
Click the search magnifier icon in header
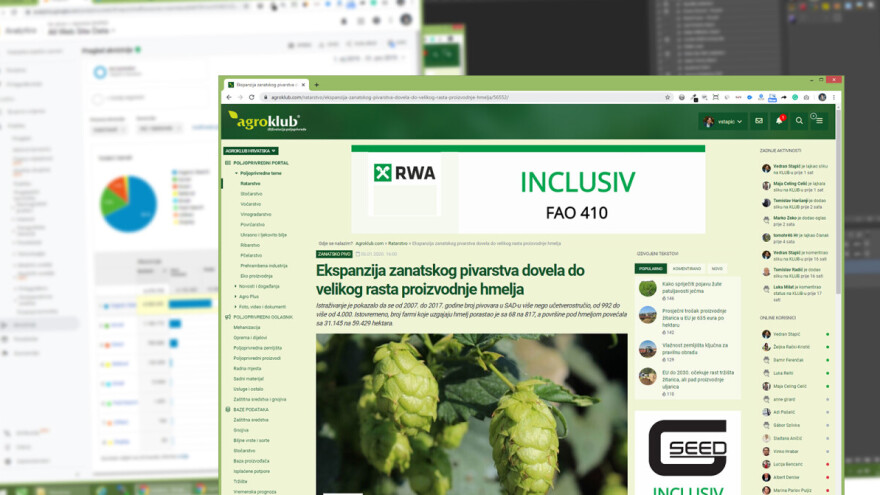(x=799, y=121)
